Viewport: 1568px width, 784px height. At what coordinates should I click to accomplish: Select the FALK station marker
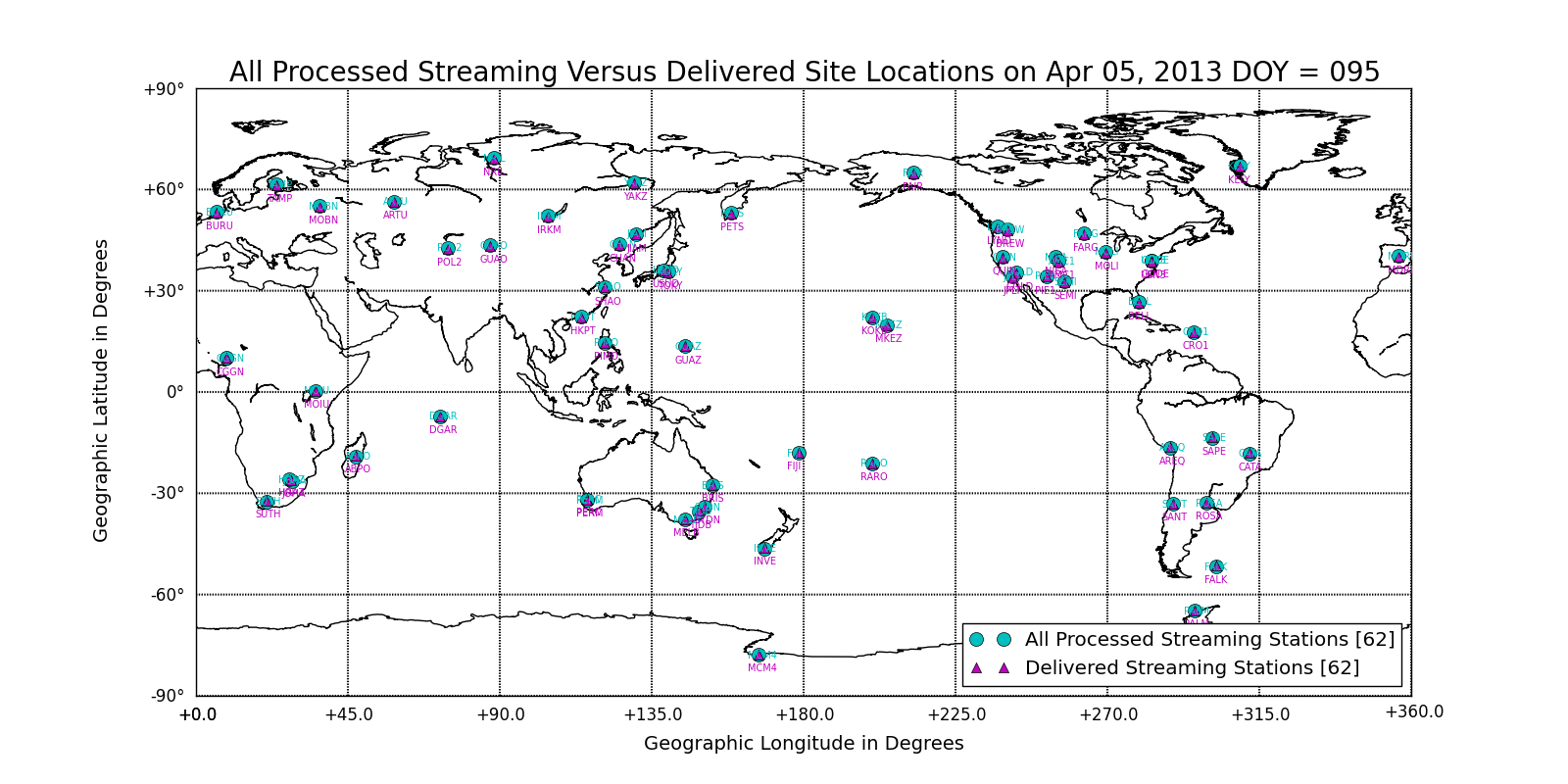1216,566
